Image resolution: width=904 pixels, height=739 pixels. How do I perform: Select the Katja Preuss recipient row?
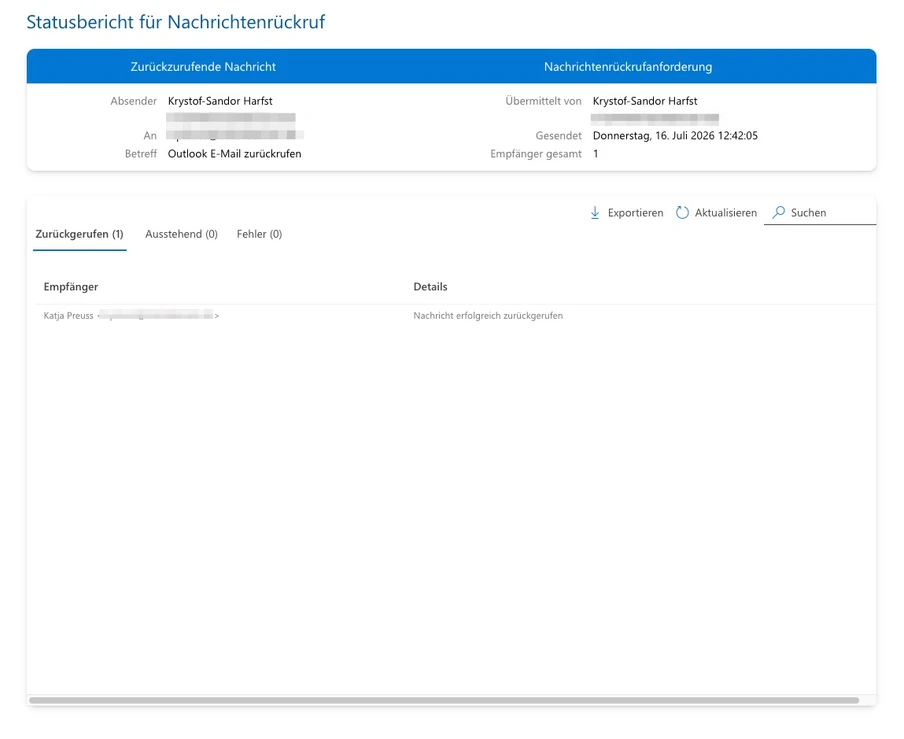[x=455, y=315]
